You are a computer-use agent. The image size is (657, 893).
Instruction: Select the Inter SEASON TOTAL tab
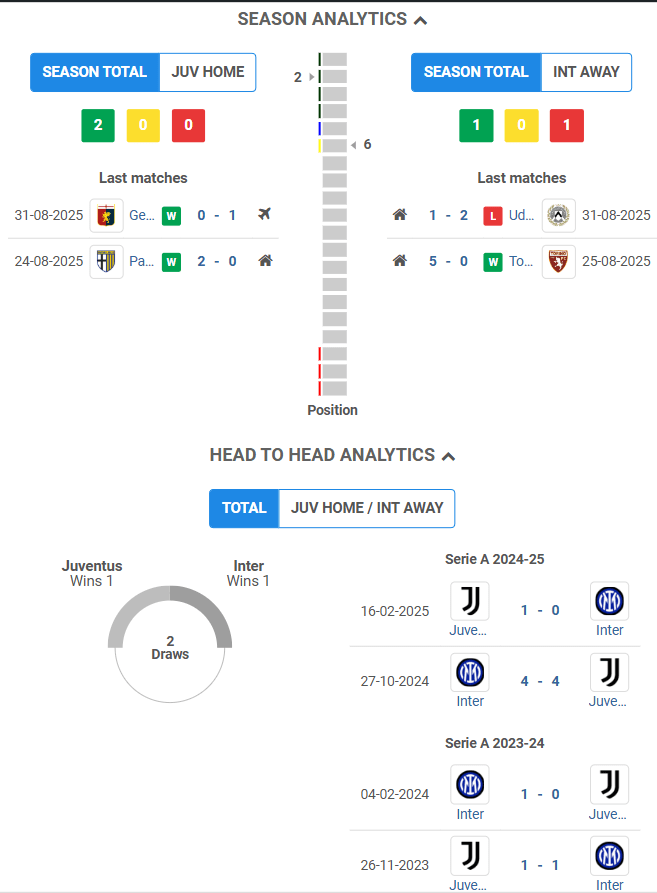click(x=476, y=72)
